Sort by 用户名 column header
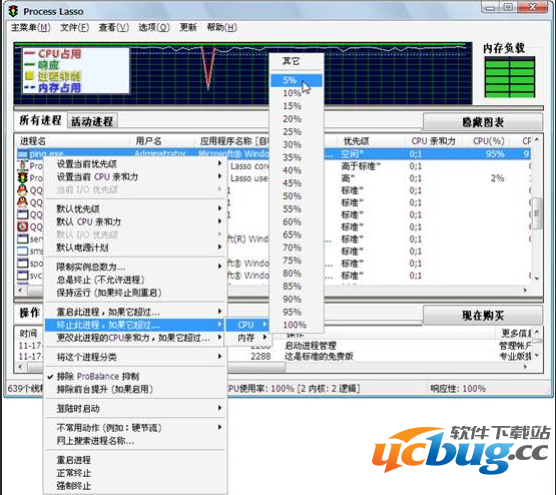Screen dimensions: 556x495 coord(162,141)
